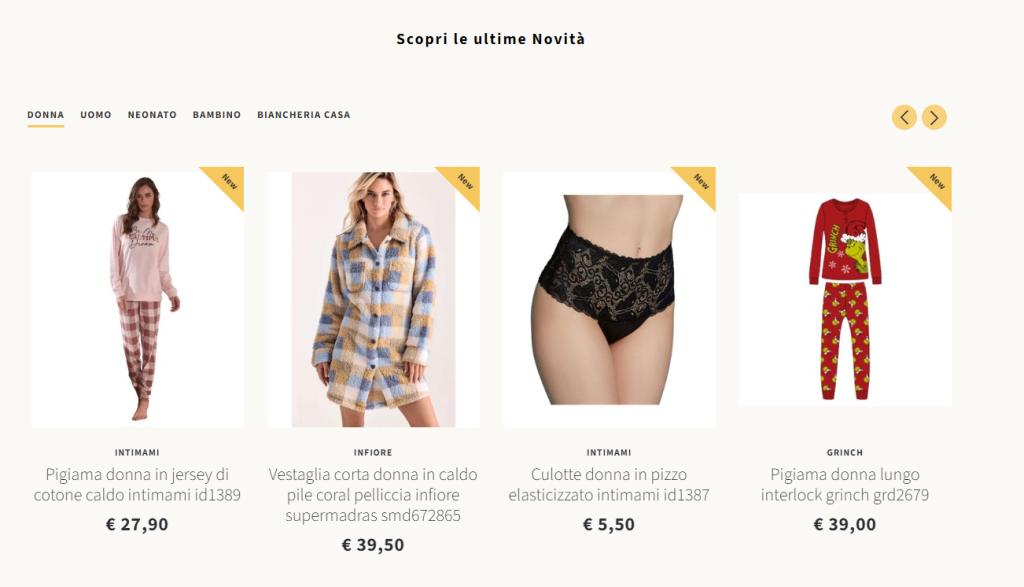Select the DONNA tab
The image size is (1024, 587).
point(46,115)
